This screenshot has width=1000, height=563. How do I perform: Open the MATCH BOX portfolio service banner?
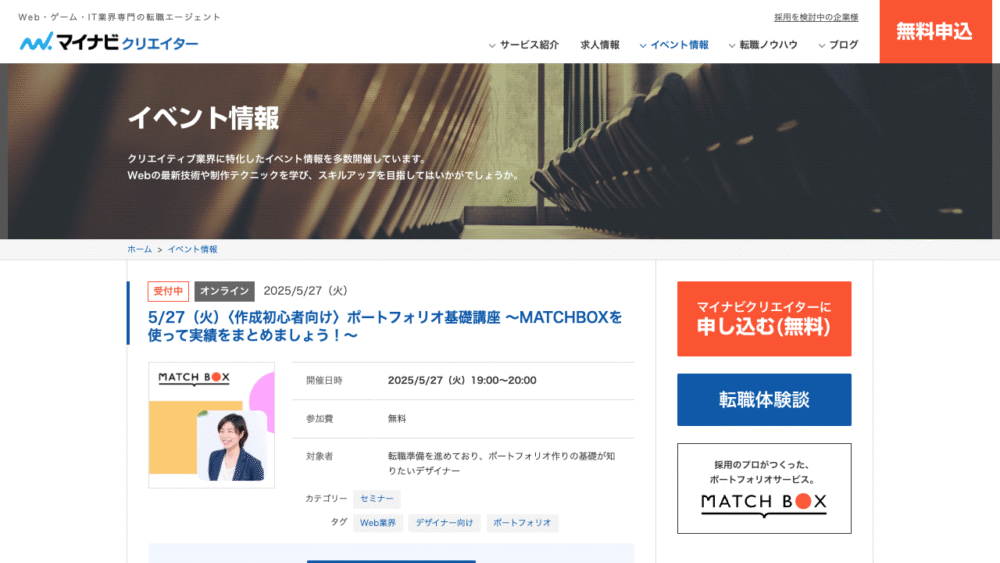click(x=764, y=488)
